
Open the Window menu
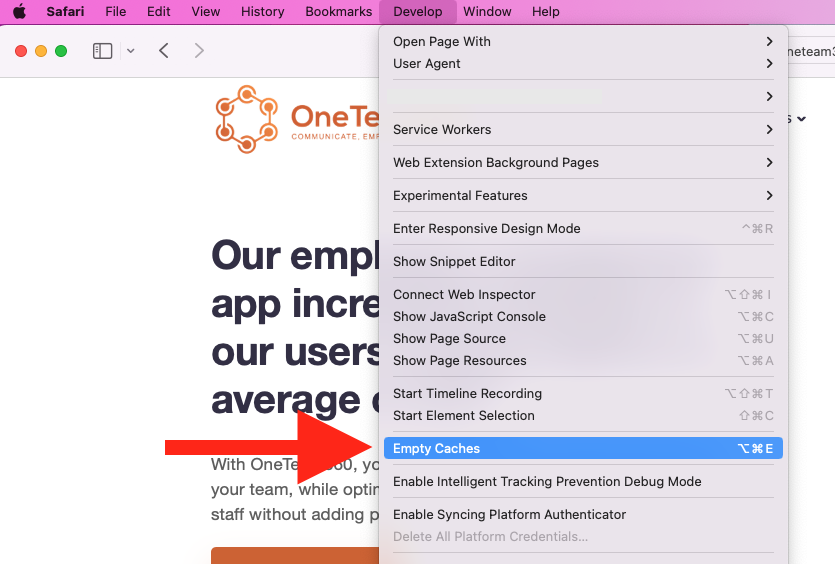(x=487, y=11)
